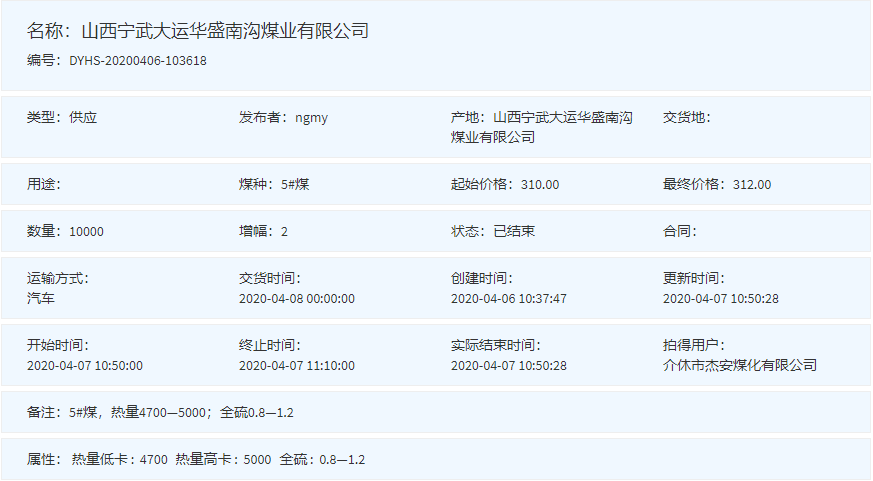
Task: Click the 交货地 label
Action: [x=686, y=117]
